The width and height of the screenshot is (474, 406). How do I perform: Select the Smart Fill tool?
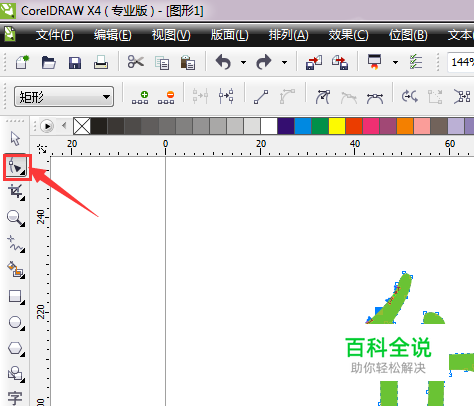pyautogui.click(x=16, y=270)
